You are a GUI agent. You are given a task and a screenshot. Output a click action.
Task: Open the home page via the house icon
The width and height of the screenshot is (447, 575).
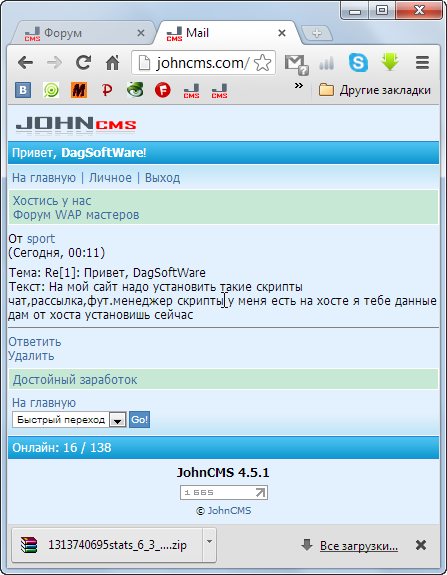coord(113,63)
